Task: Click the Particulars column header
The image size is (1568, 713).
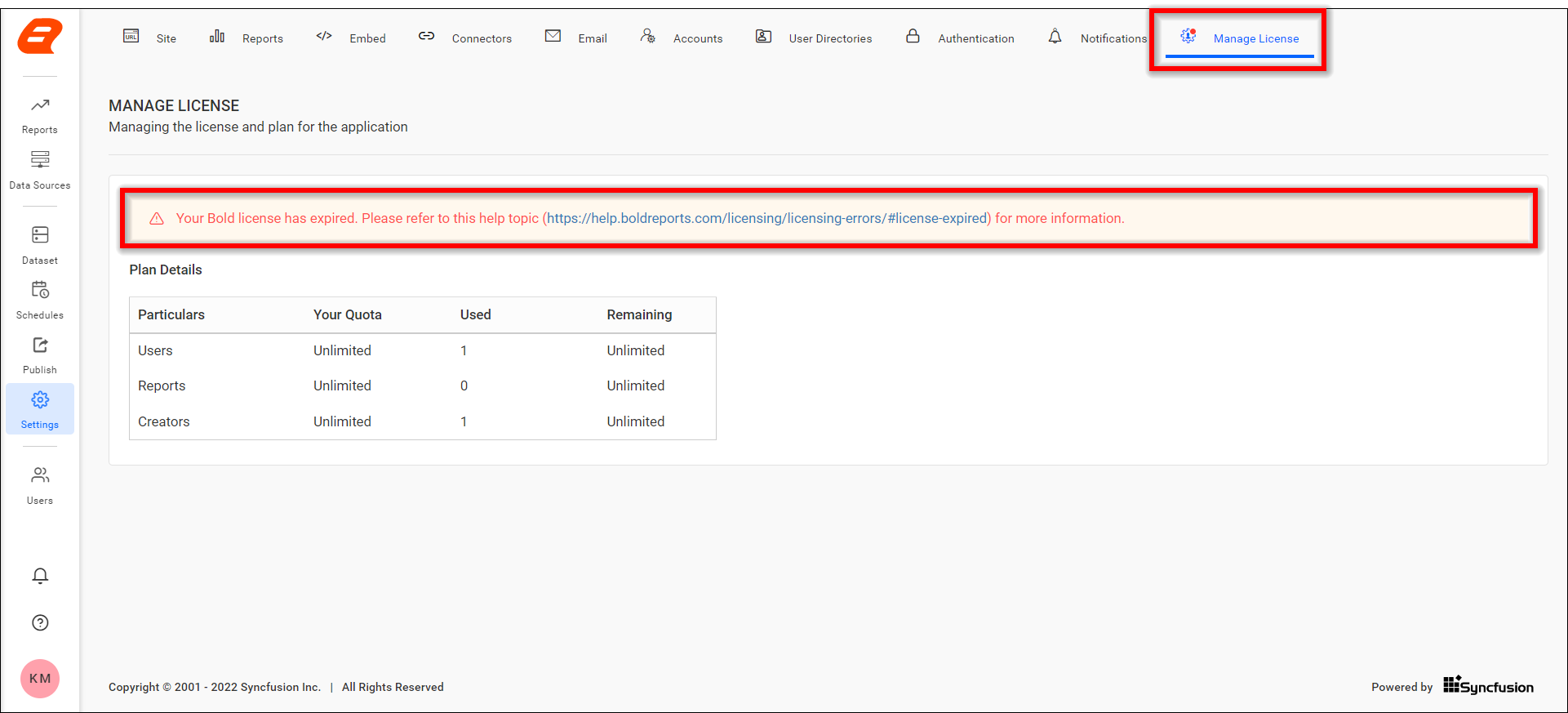Action: [x=171, y=314]
